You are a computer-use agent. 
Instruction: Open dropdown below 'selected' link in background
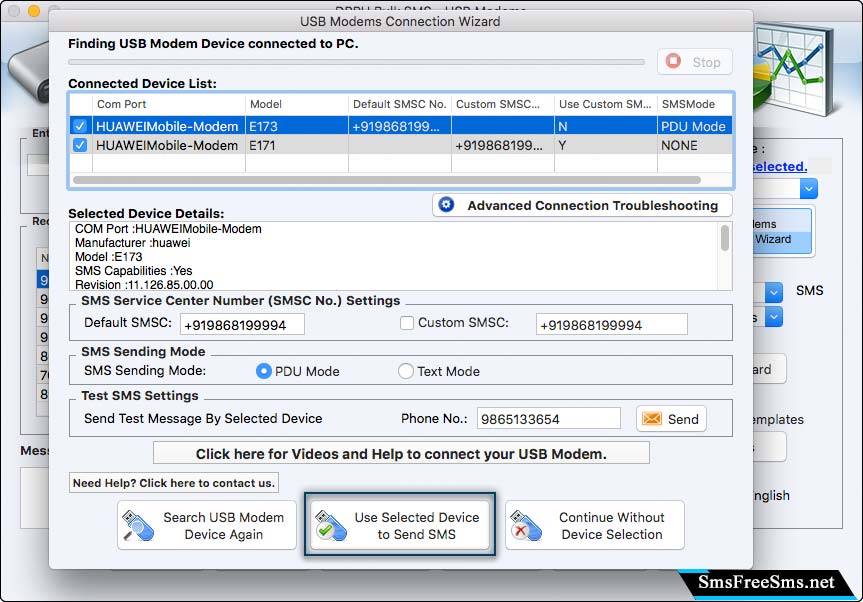tap(809, 189)
